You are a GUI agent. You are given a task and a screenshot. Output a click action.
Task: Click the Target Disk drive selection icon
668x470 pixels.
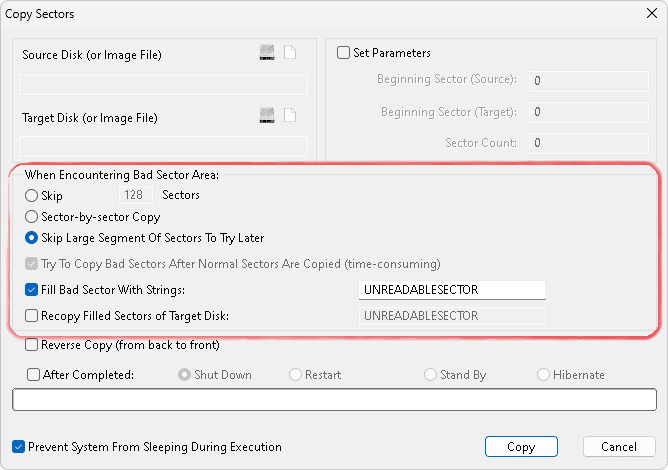point(267,116)
